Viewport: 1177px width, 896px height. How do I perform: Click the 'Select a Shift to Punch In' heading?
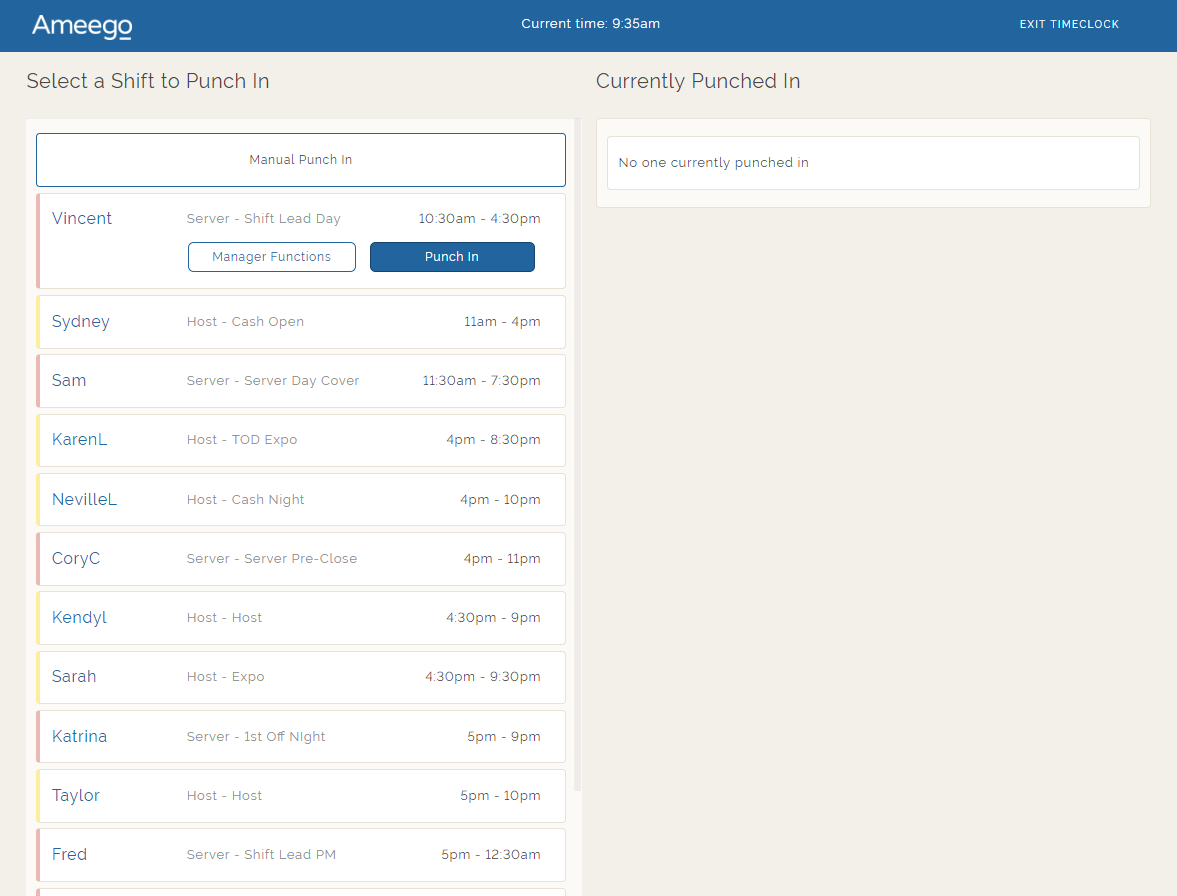148,81
